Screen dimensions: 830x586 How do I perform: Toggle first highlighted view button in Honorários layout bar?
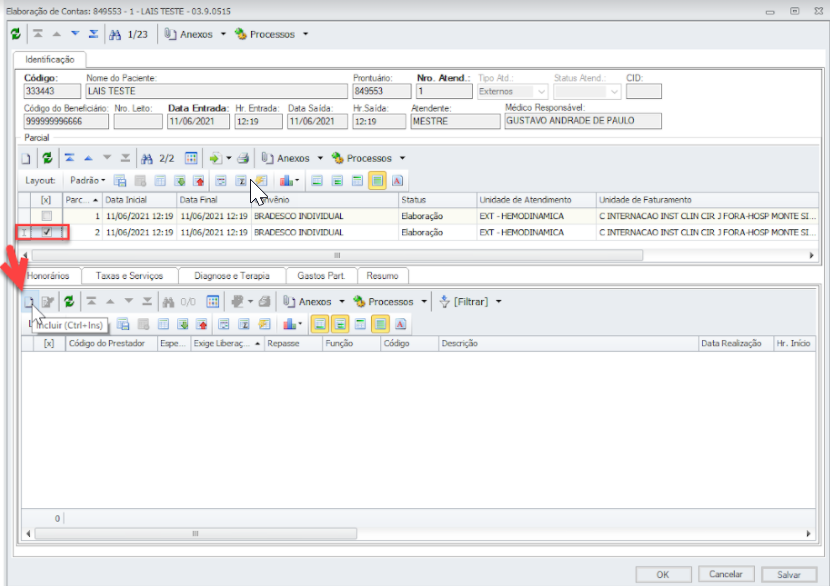point(320,324)
